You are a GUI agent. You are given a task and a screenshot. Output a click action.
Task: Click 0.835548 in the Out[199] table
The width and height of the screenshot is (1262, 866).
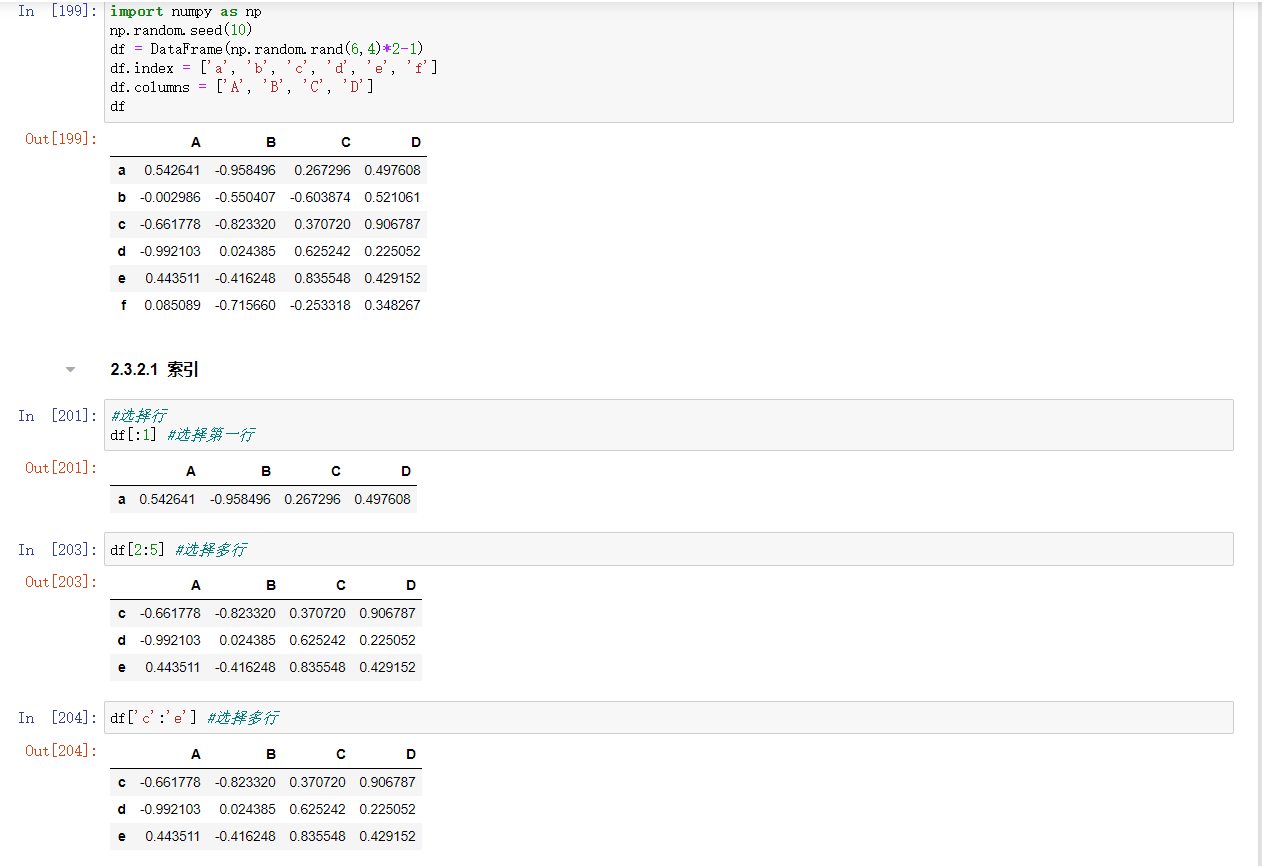pos(322,278)
